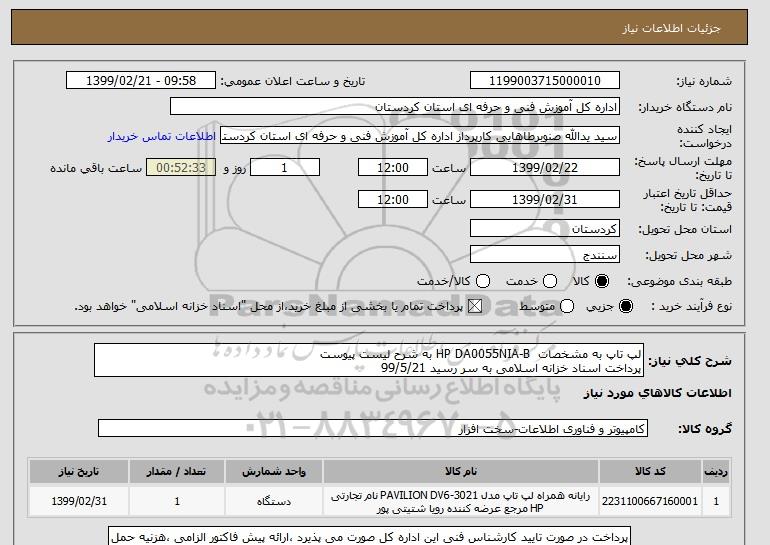Select the کالا radio button
770x545 pixels.
click(602, 281)
